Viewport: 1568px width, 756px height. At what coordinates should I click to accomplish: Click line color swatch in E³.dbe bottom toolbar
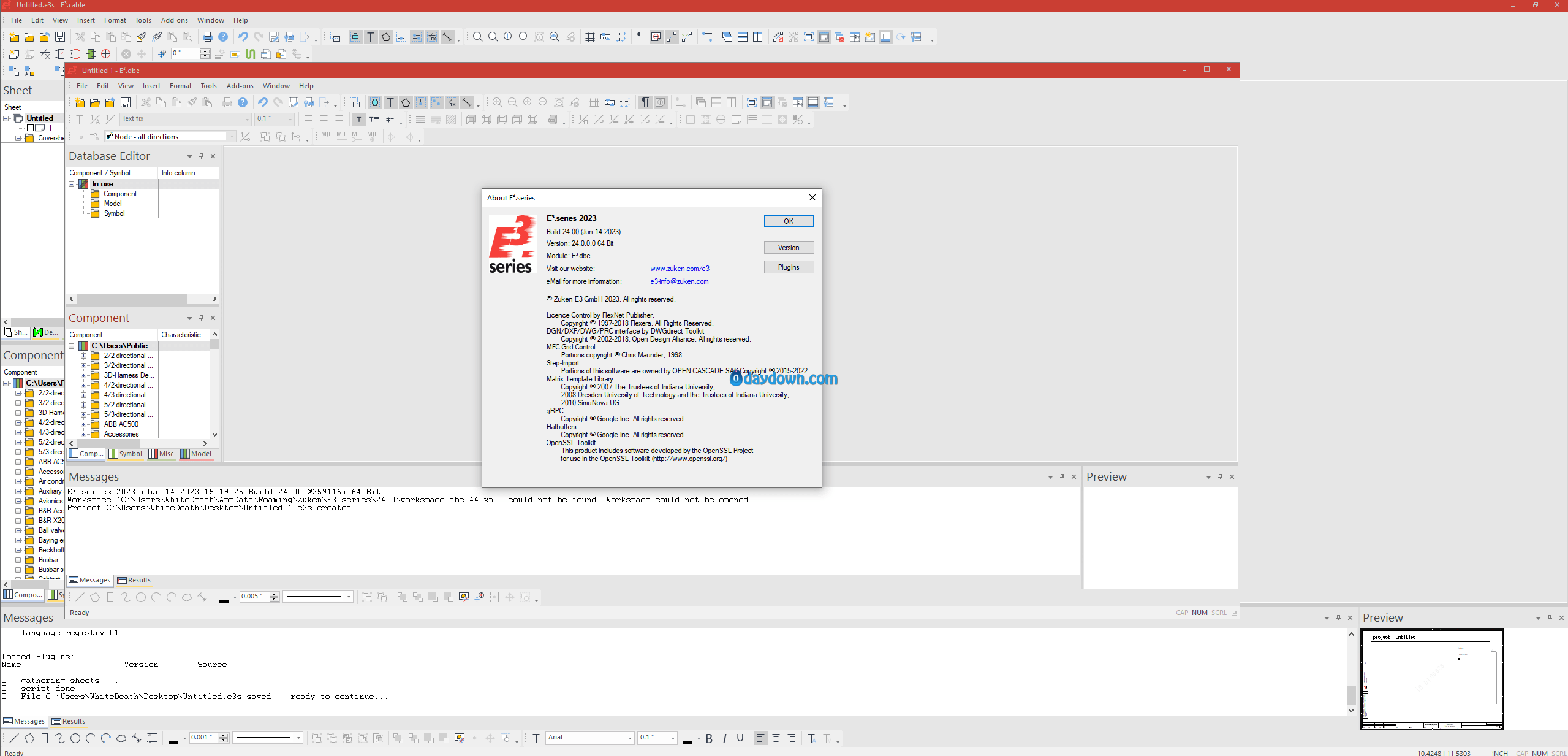pos(224,599)
